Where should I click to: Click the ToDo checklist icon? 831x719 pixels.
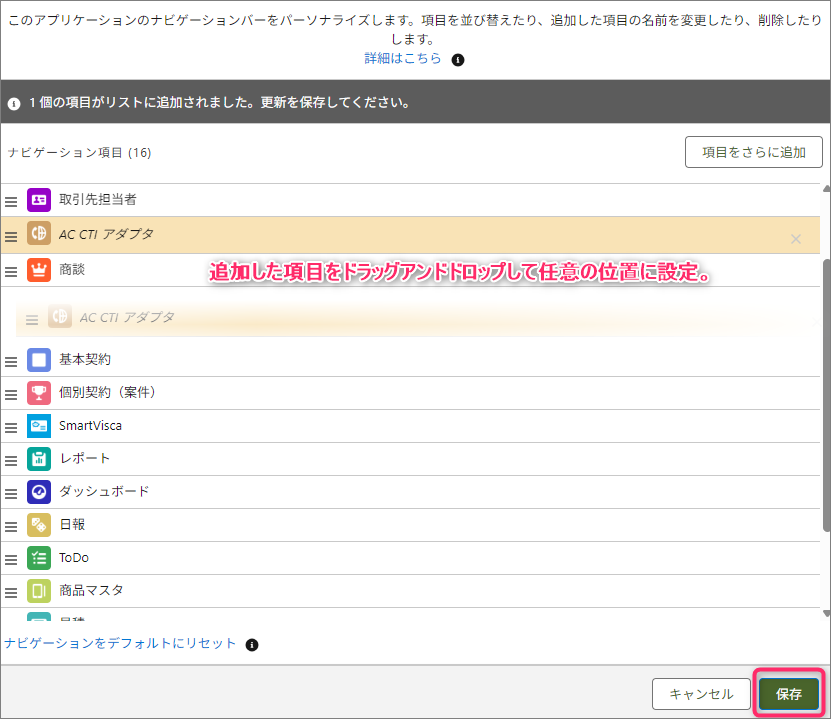(39, 558)
